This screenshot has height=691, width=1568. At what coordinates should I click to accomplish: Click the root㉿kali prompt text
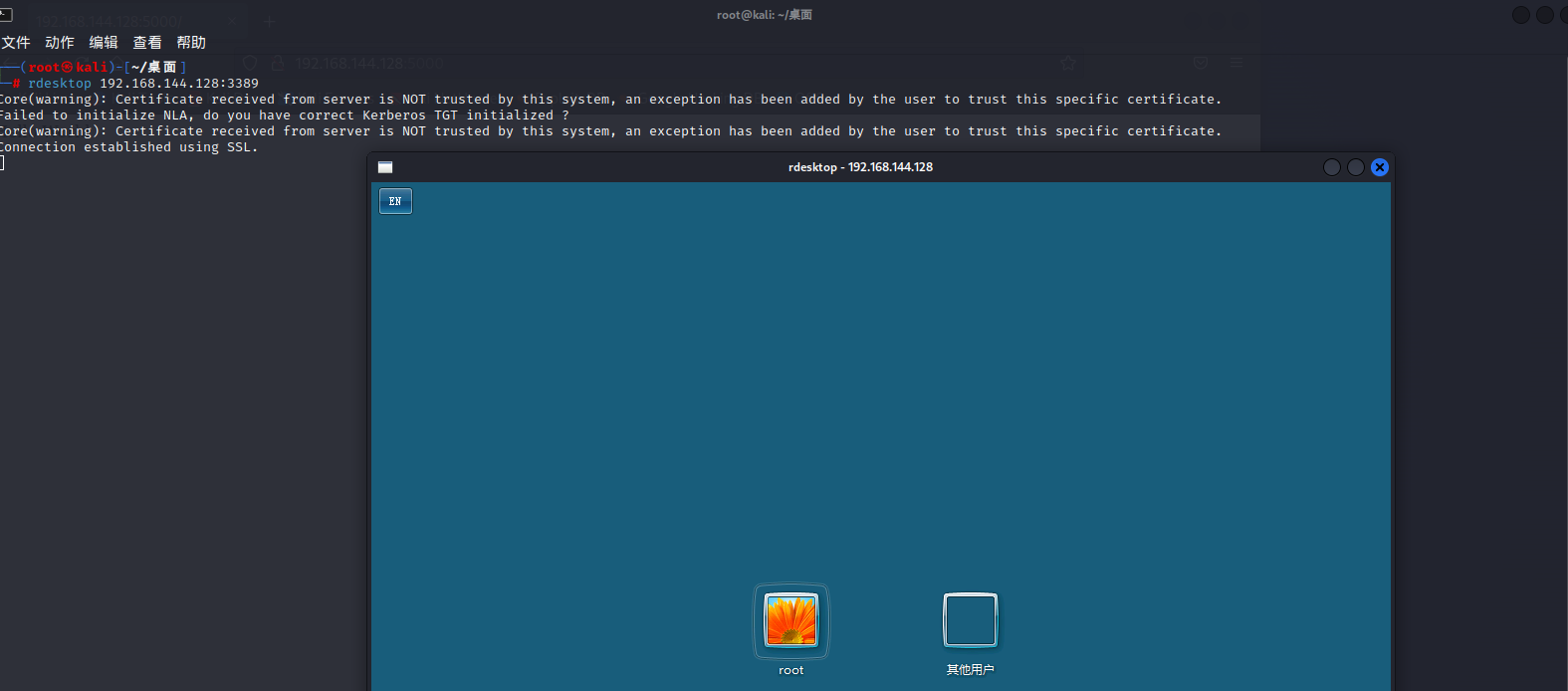(68, 68)
